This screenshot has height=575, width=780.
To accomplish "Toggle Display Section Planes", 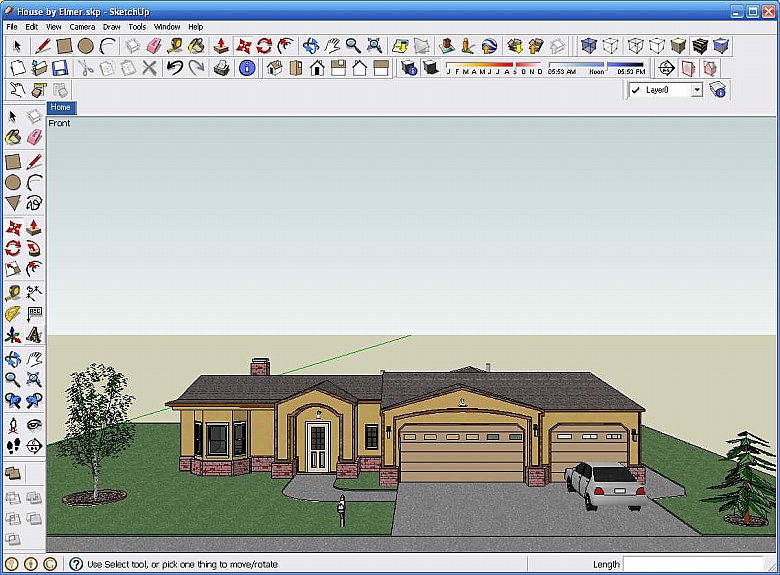I will click(x=688, y=68).
